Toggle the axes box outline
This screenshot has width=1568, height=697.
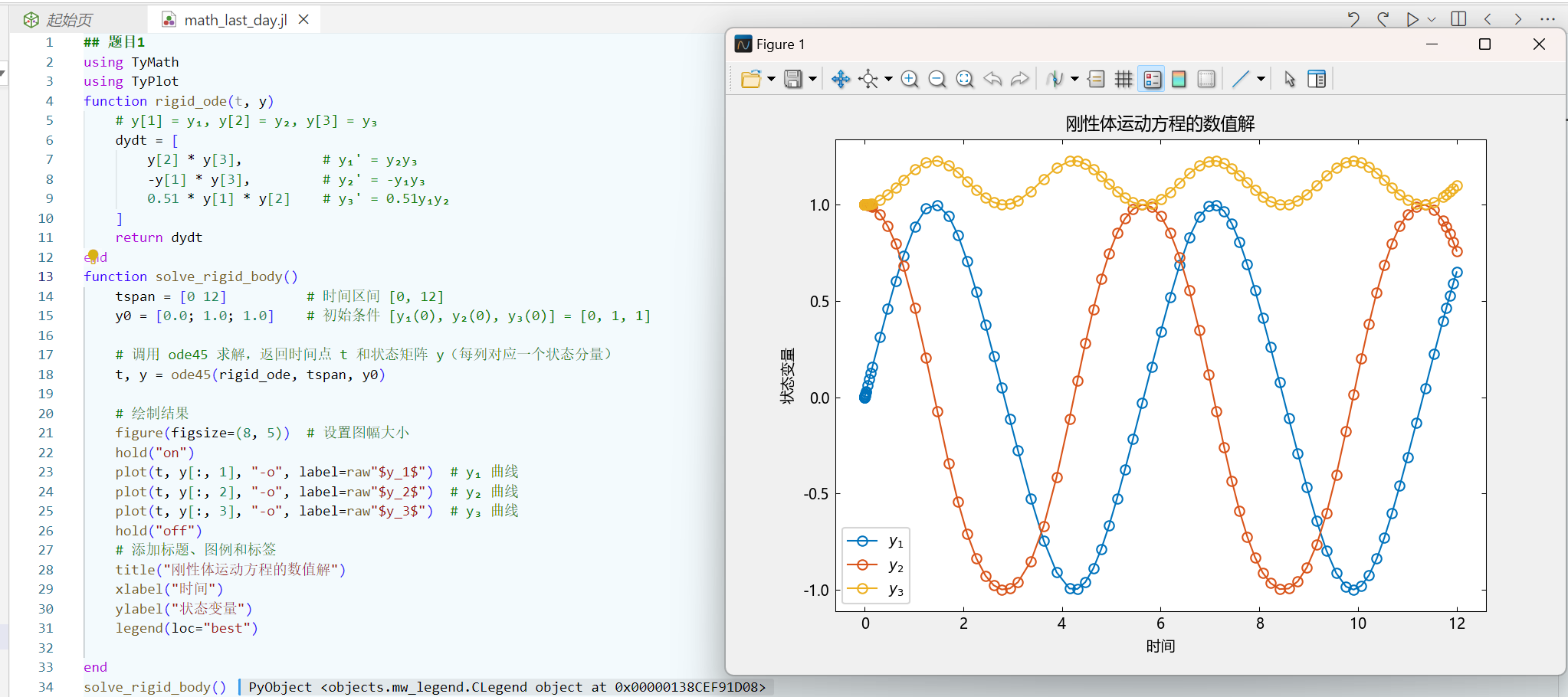point(1206,79)
